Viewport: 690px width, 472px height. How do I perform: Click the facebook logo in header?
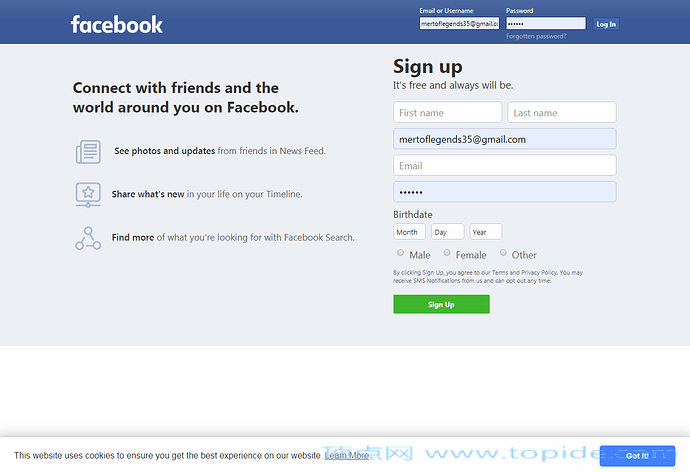pos(117,25)
